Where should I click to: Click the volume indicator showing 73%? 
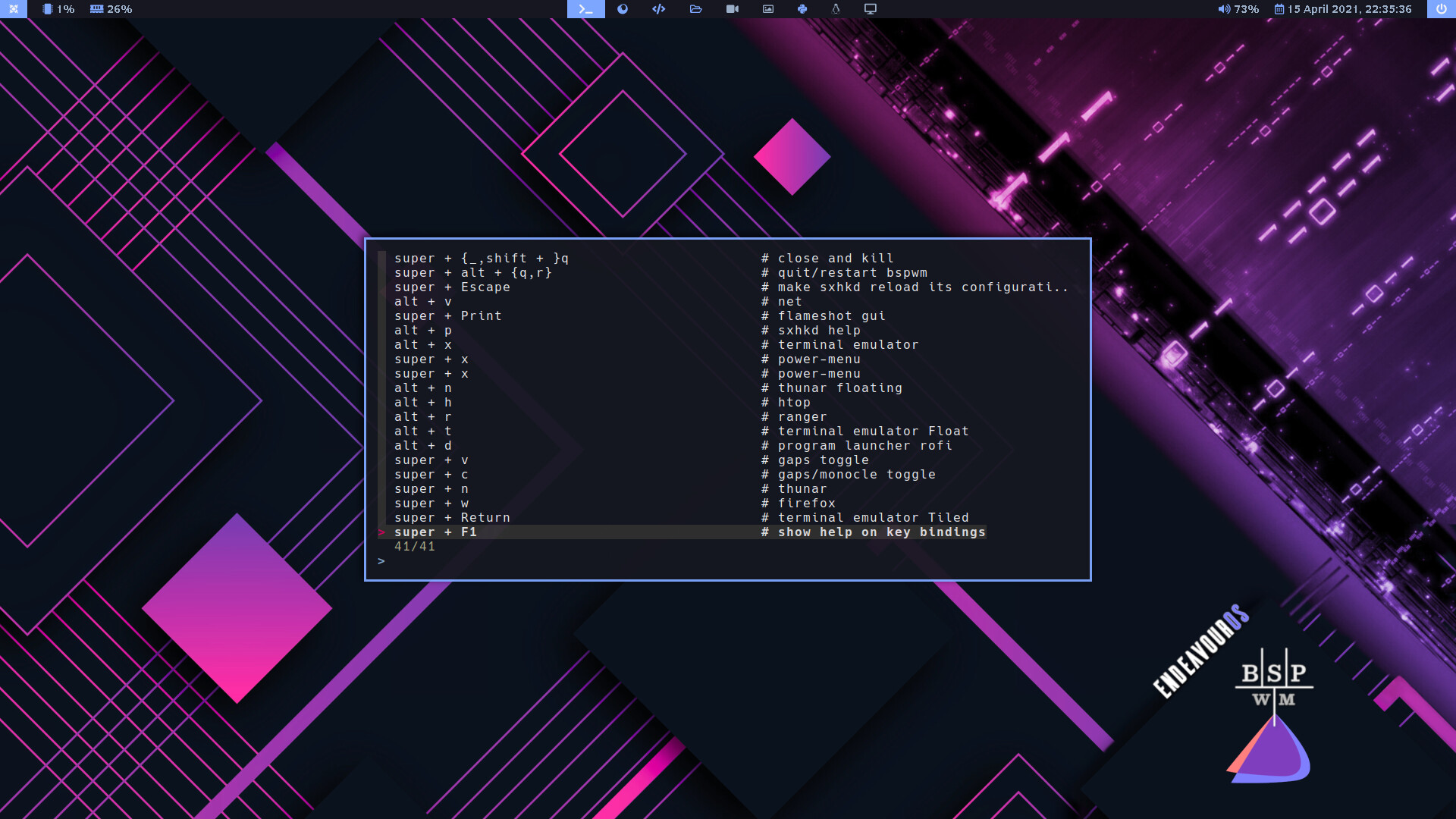pos(1238,9)
